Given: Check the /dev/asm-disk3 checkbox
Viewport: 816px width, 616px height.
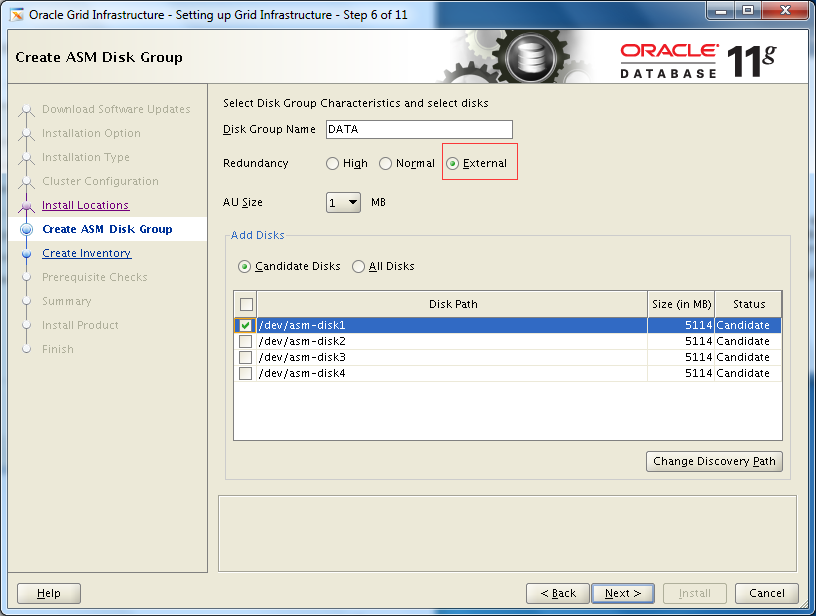Looking at the screenshot, I should (245, 357).
